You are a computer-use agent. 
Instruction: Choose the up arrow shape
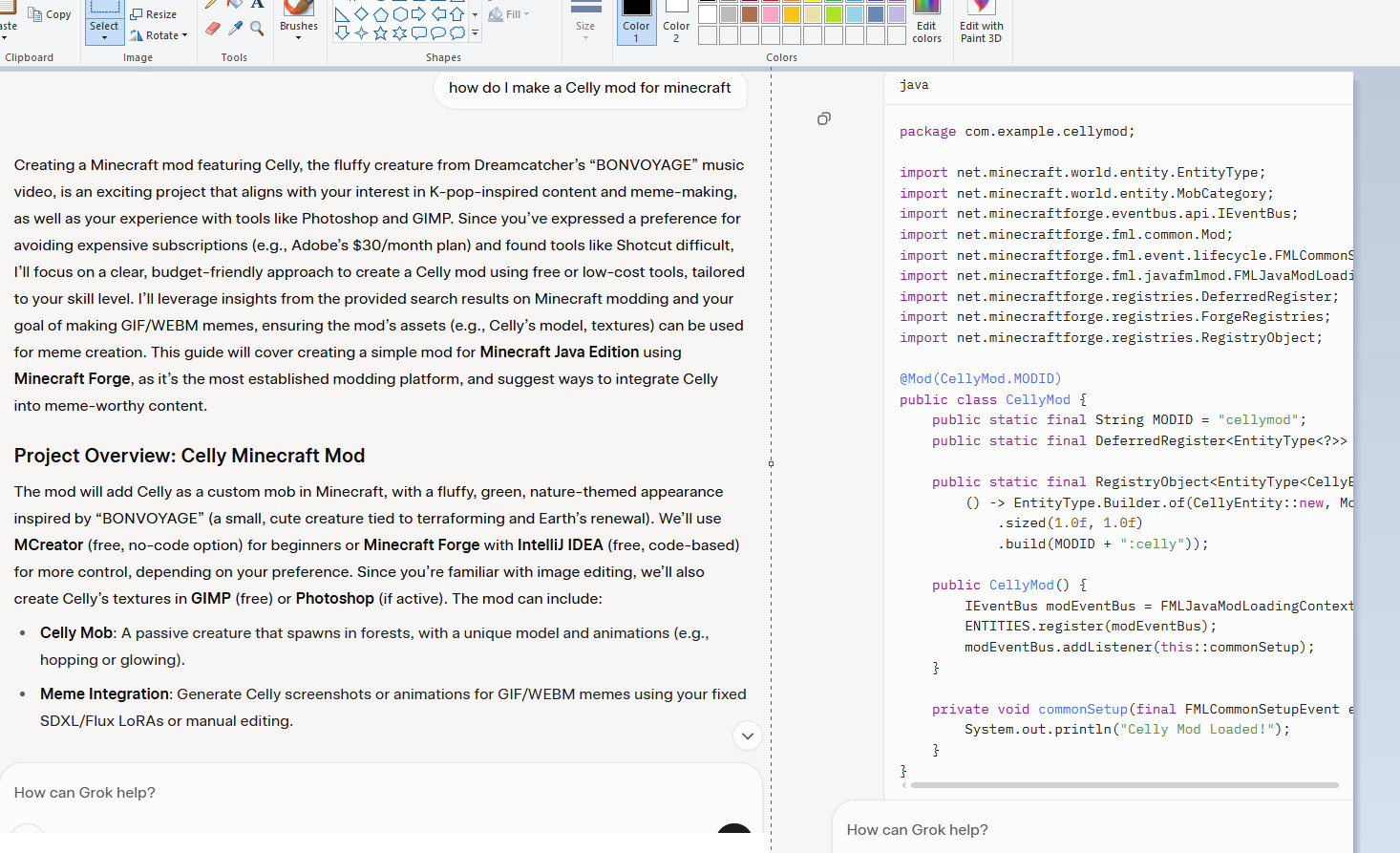[457, 14]
